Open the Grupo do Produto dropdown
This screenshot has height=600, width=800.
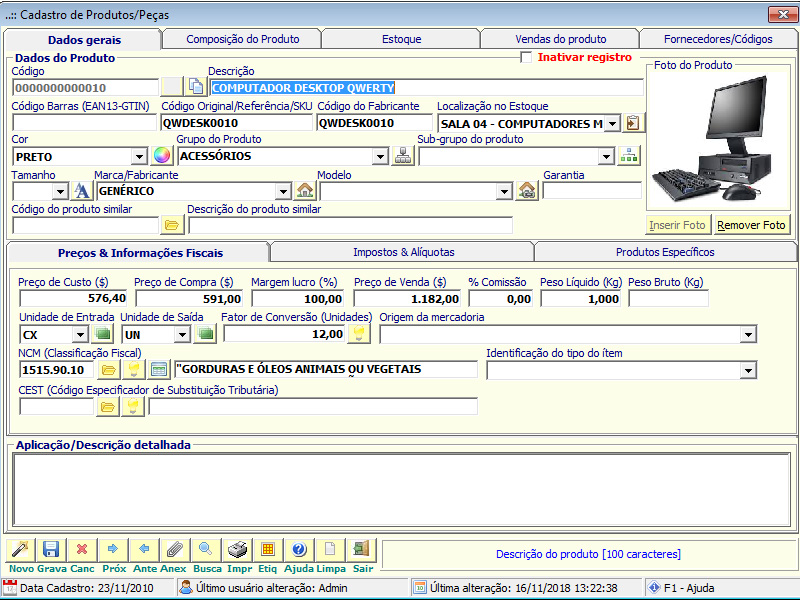point(379,156)
